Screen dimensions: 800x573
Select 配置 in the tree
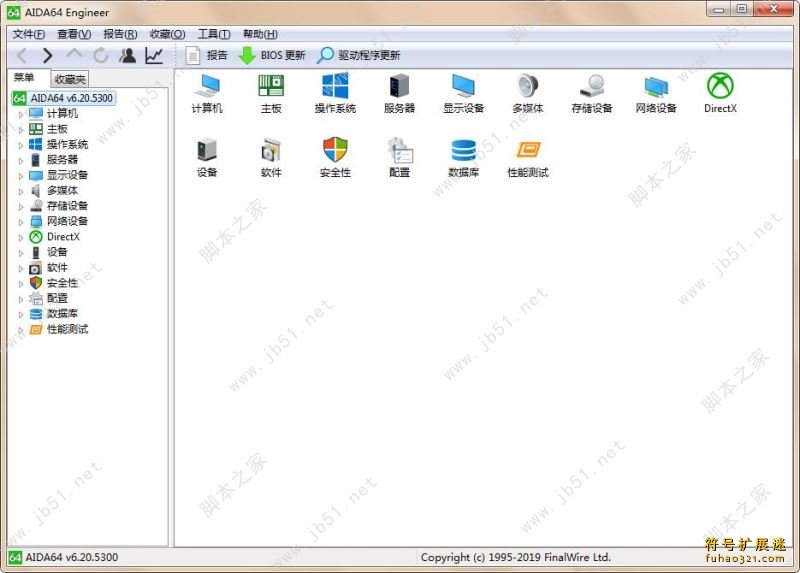coord(57,298)
